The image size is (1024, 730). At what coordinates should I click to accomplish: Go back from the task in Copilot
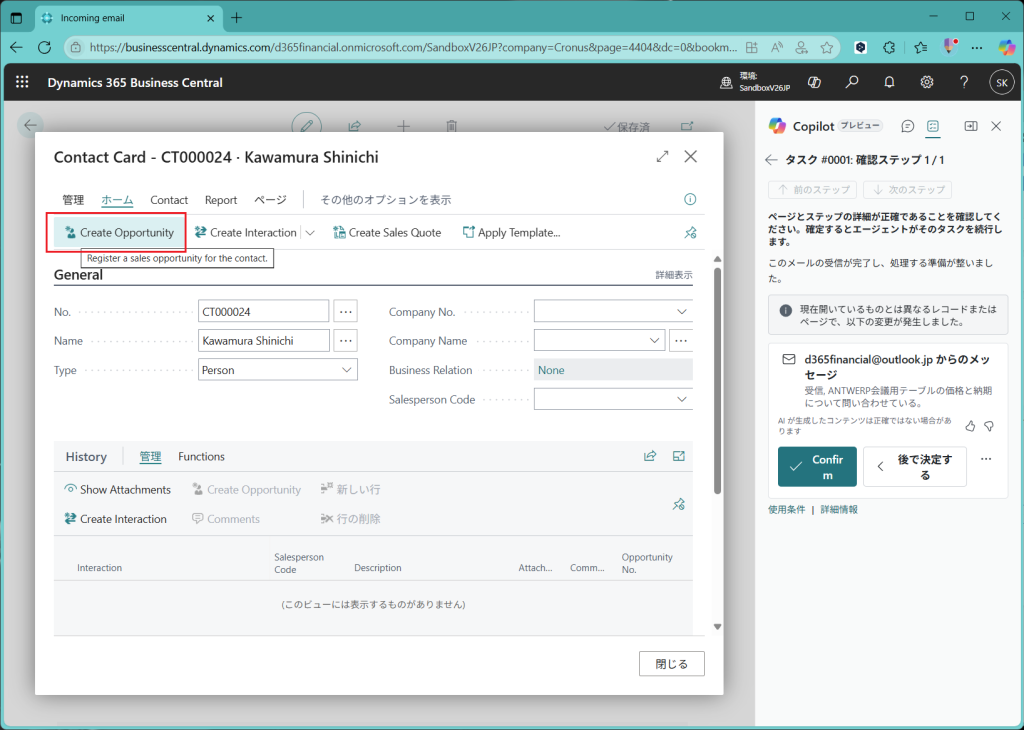(771, 159)
